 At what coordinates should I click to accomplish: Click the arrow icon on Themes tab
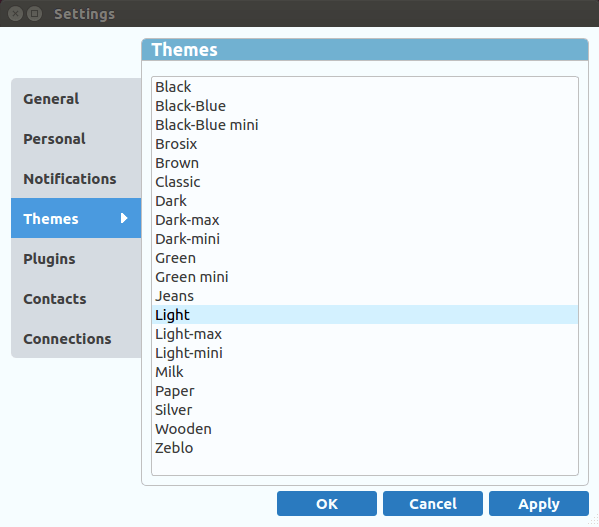124,218
